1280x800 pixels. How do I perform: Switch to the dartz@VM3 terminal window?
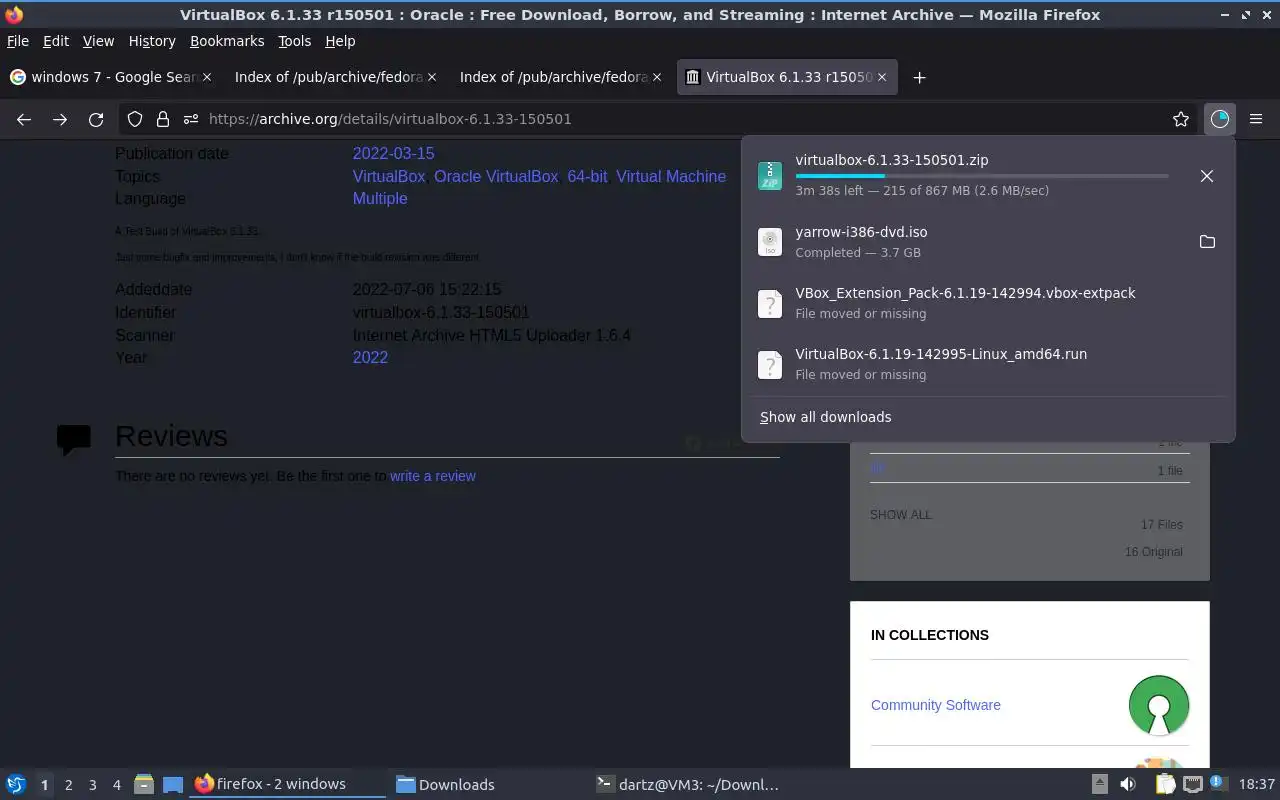pyautogui.click(x=688, y=784)
